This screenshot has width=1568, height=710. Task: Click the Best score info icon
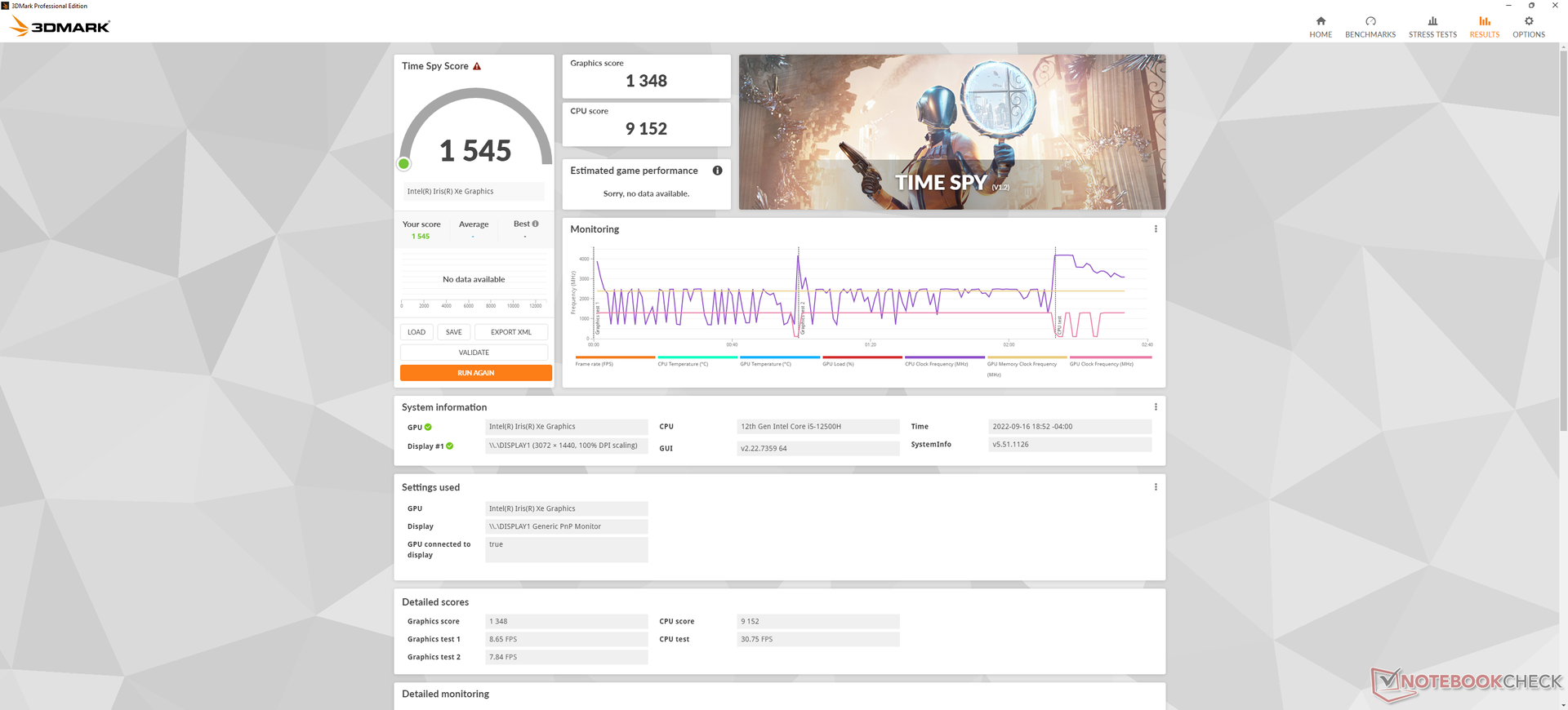tap(535, 224)
